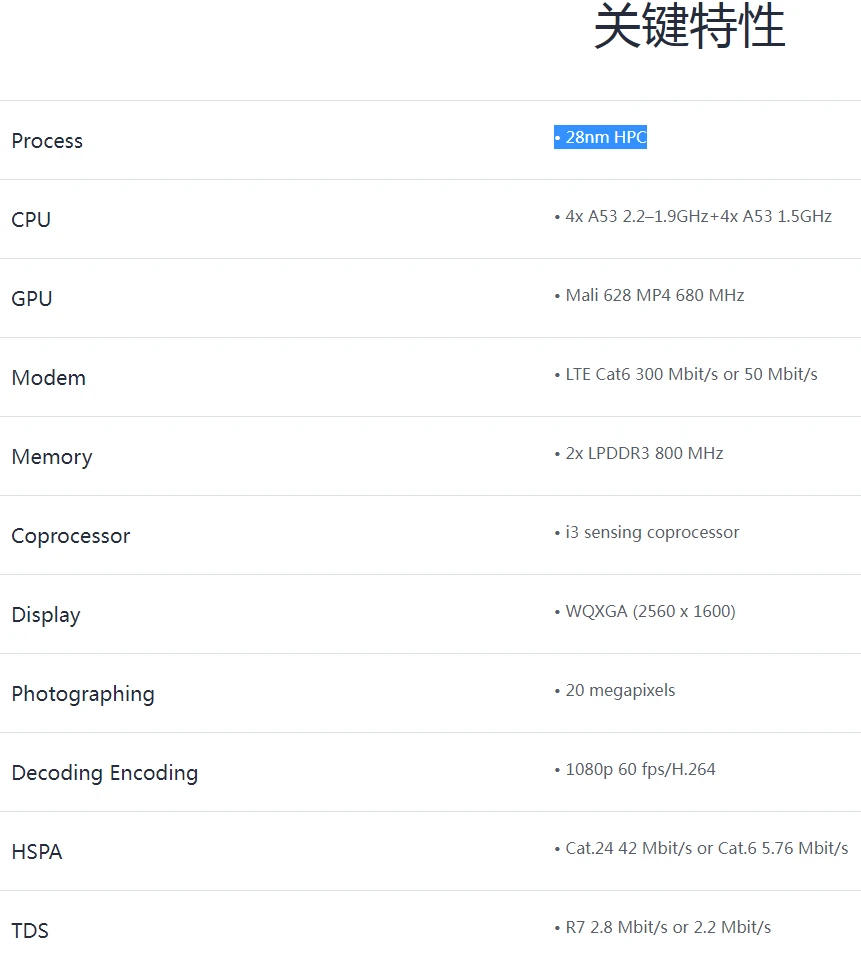Click the 20 megapixels value

tap(615, 691)
